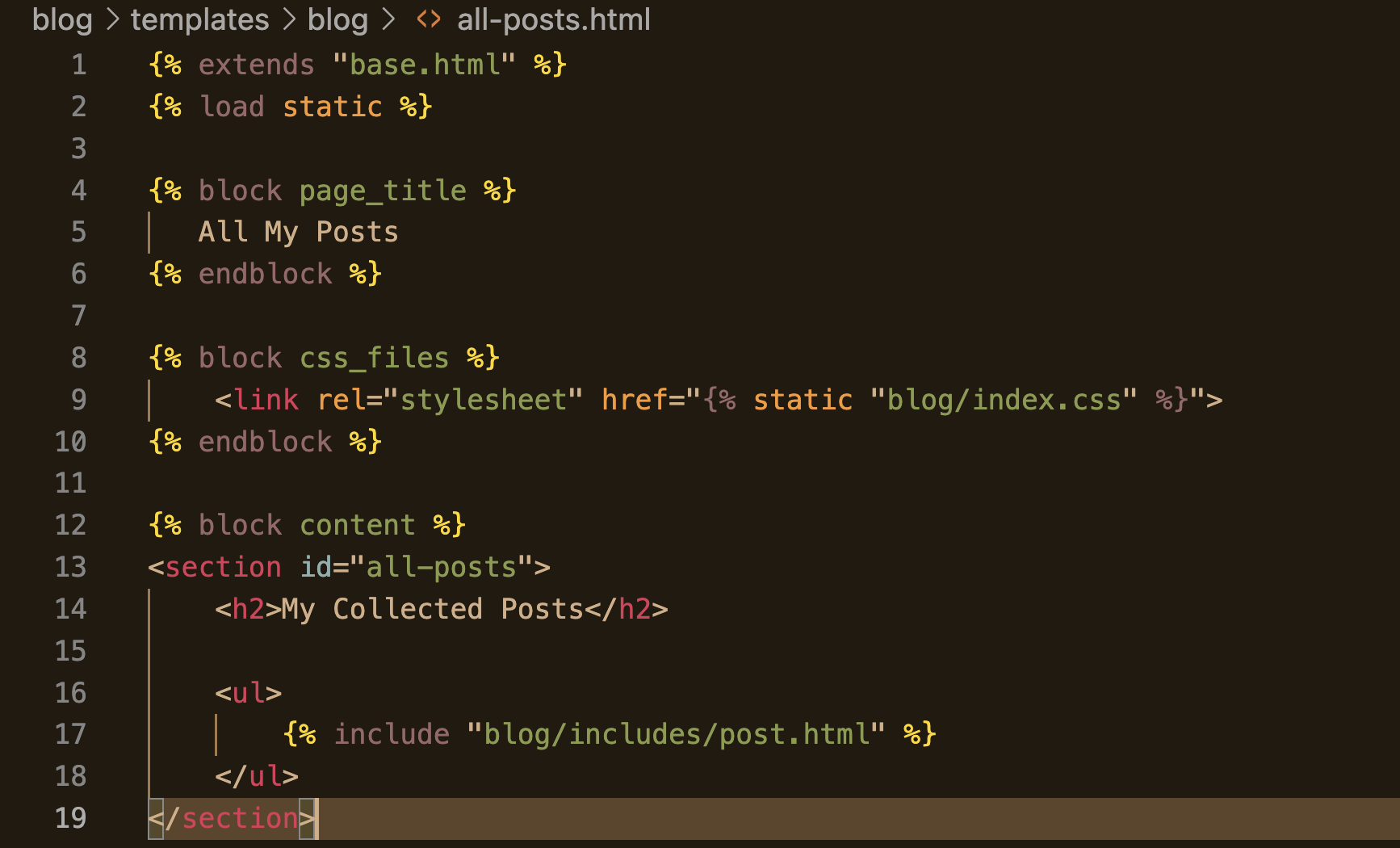Click line number 19 in gutter

coord(70,818)
